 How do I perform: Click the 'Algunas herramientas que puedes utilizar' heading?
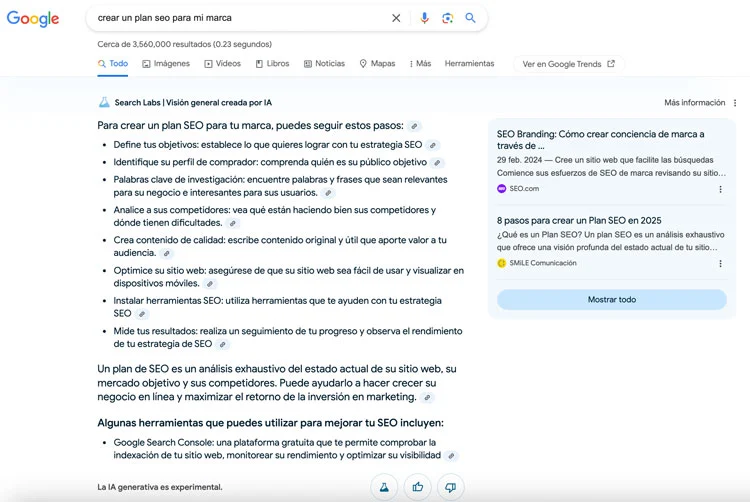click(270, 423)
